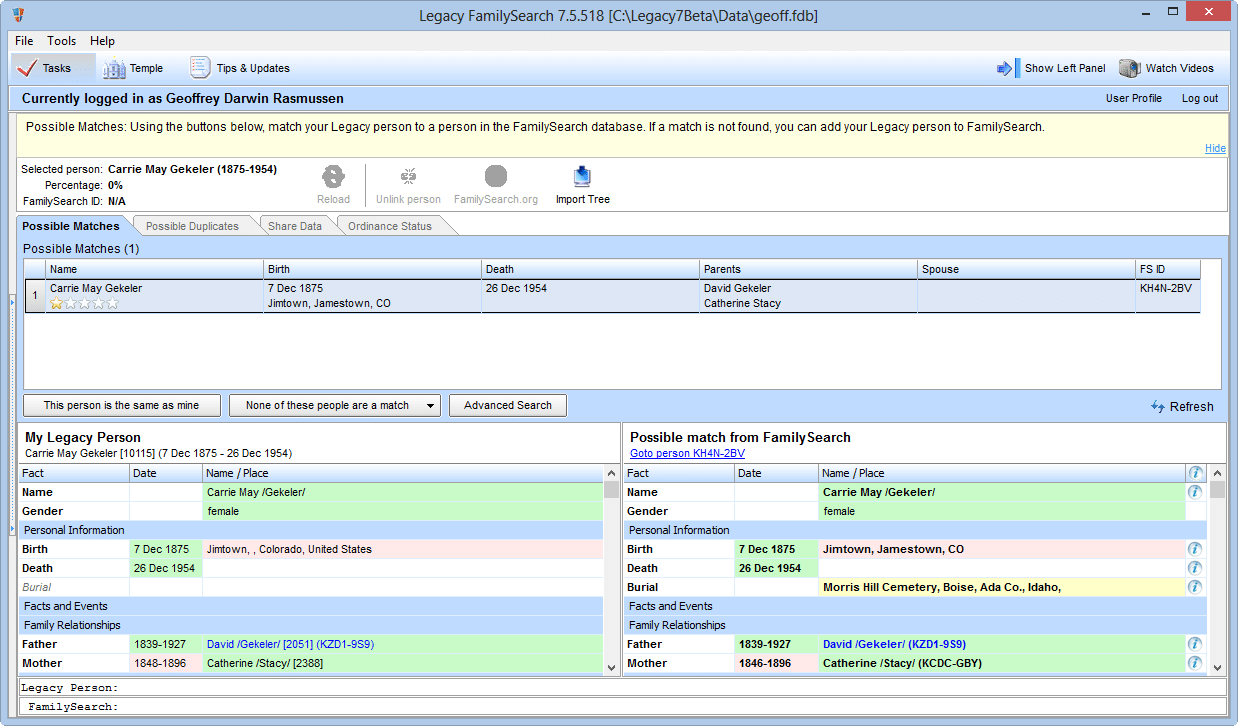Open Tips & Updates
Image resolution: width=1238 pixels, height=726 pixels.
(240, 68)
